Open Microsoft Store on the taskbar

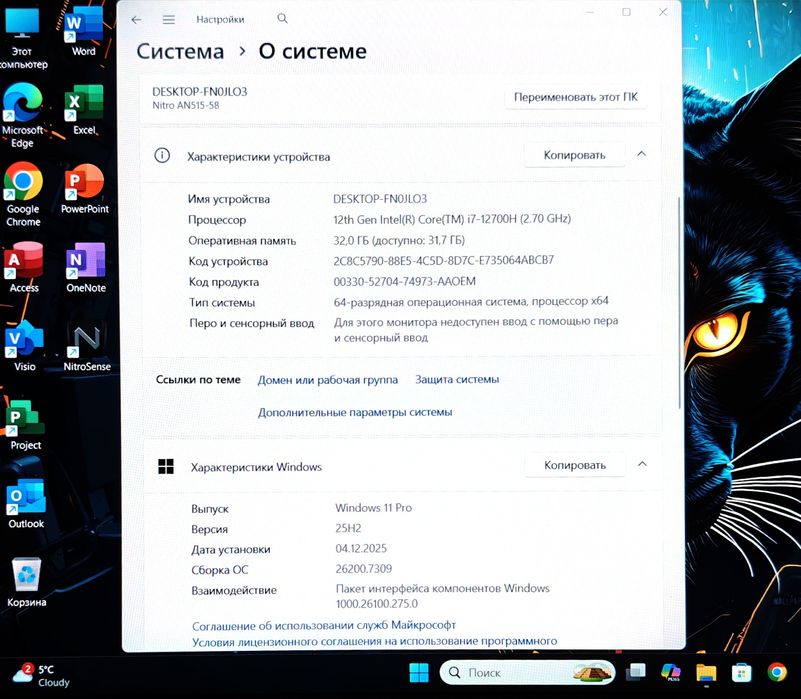[x=741, y=672]
